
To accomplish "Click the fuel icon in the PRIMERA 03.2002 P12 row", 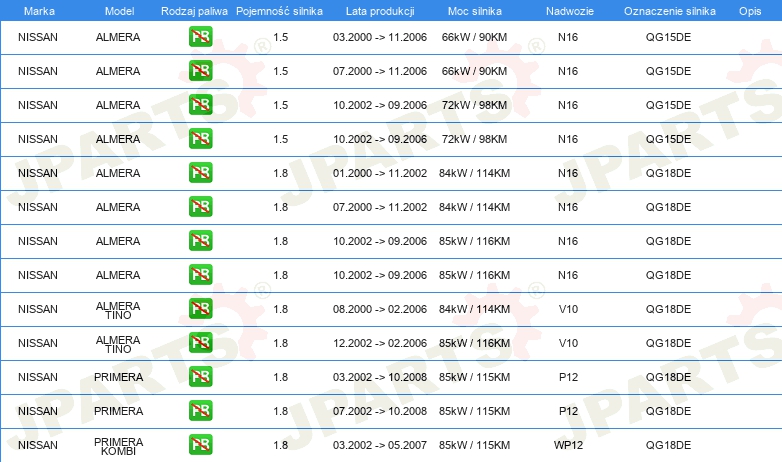I will click(x=200, y=376).
